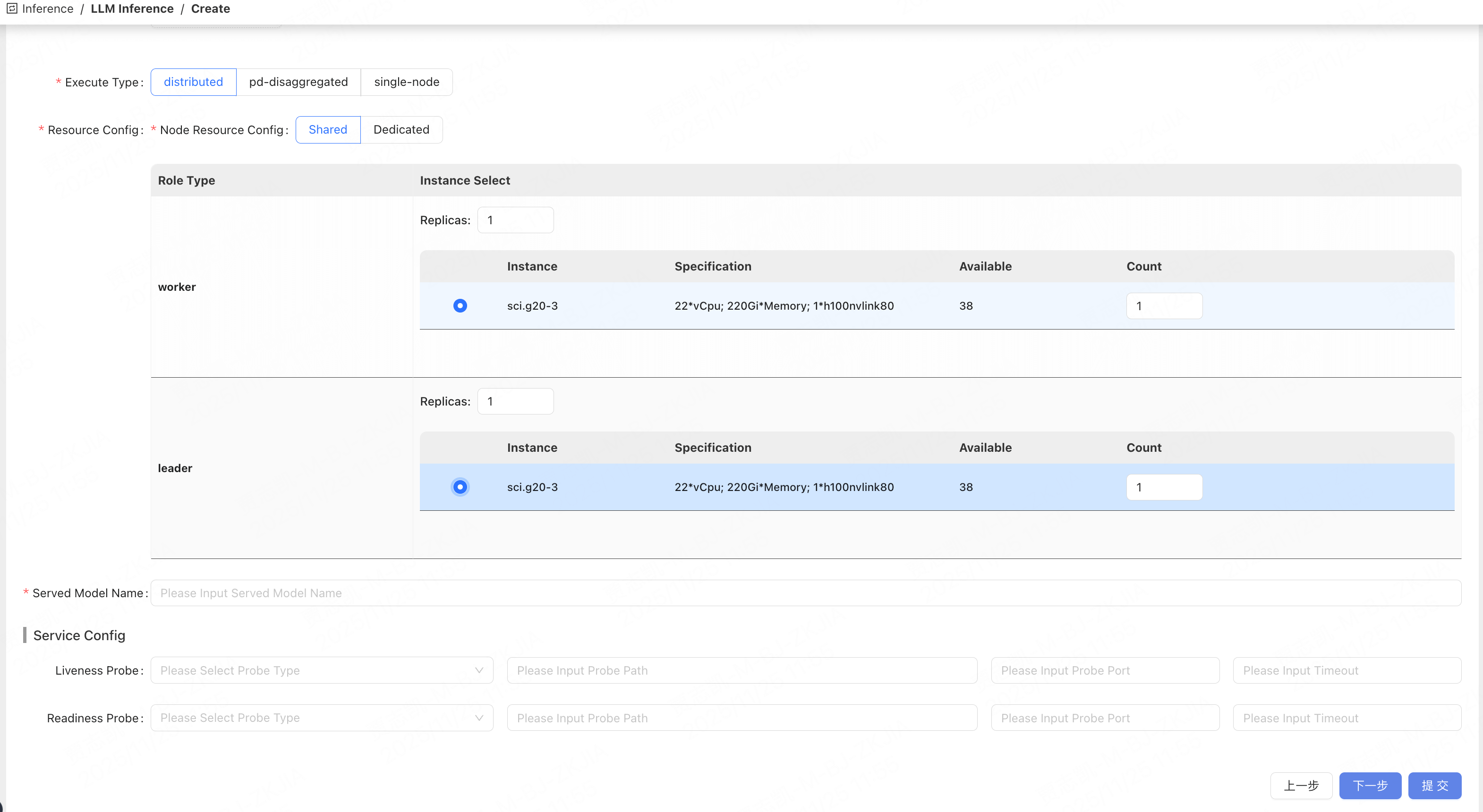Click Instance Select column header
Screen dimensions: 1483x812
465,180
